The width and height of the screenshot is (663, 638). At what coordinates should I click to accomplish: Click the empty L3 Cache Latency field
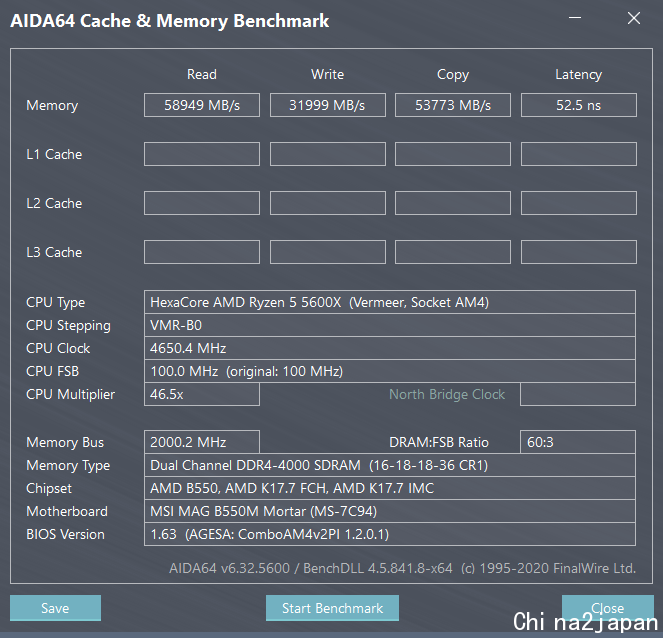coord(579,252)
